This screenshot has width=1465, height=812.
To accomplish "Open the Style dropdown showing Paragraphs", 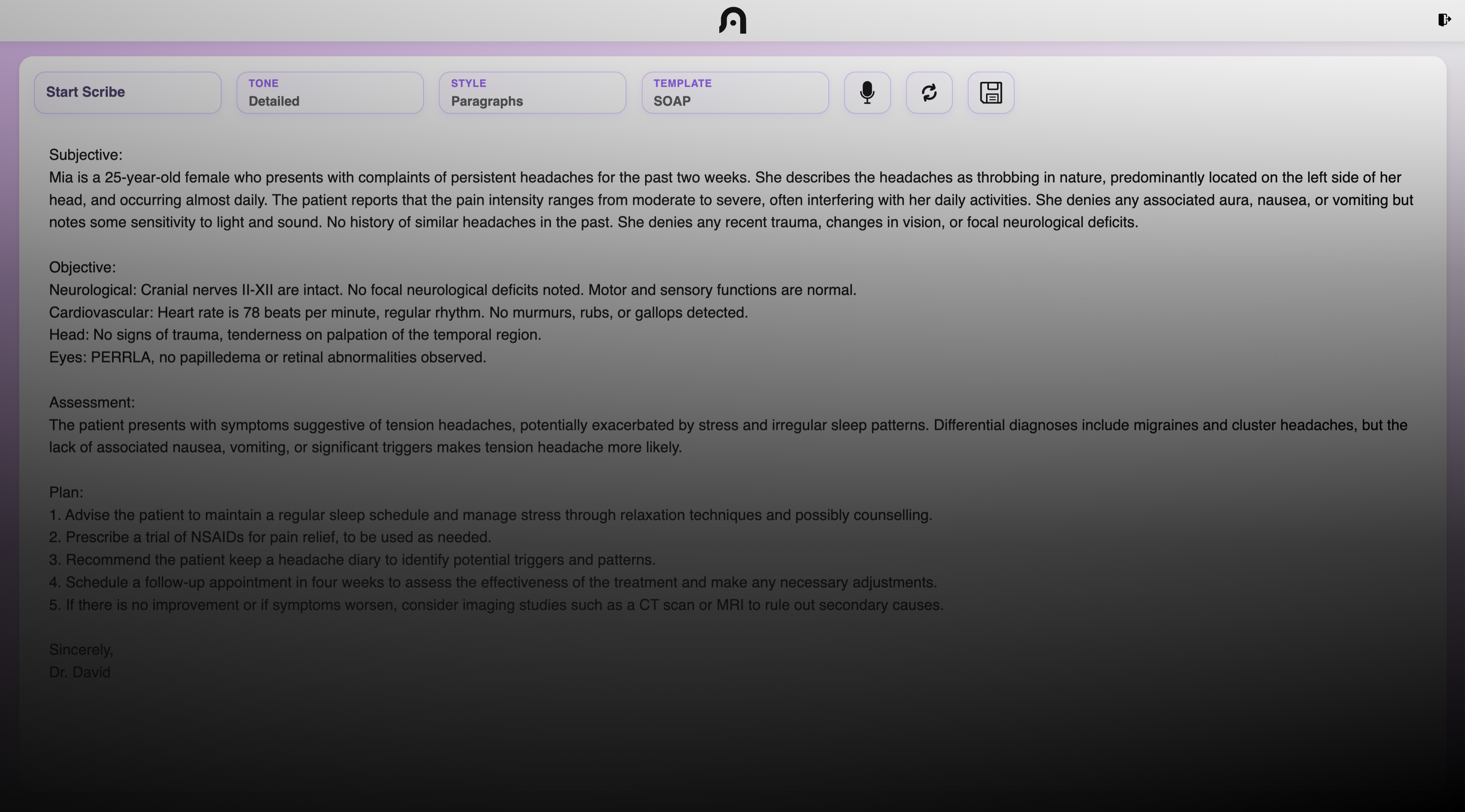I will [x=532, y=93].
